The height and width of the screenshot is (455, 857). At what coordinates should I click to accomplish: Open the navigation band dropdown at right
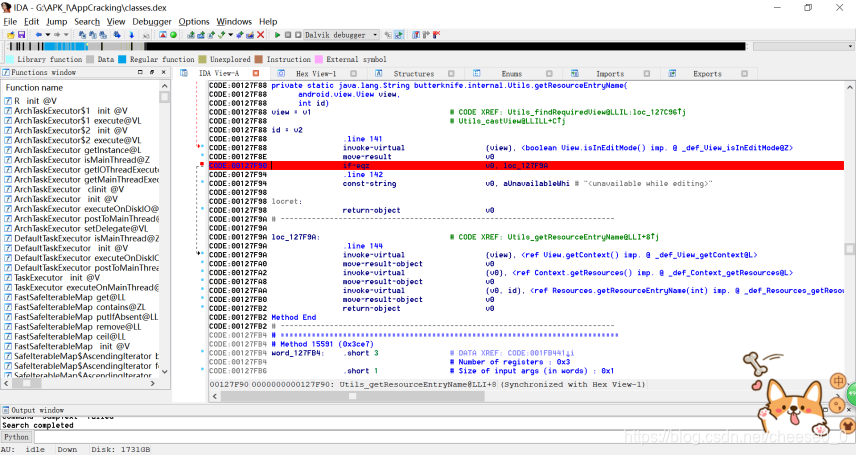850,46
